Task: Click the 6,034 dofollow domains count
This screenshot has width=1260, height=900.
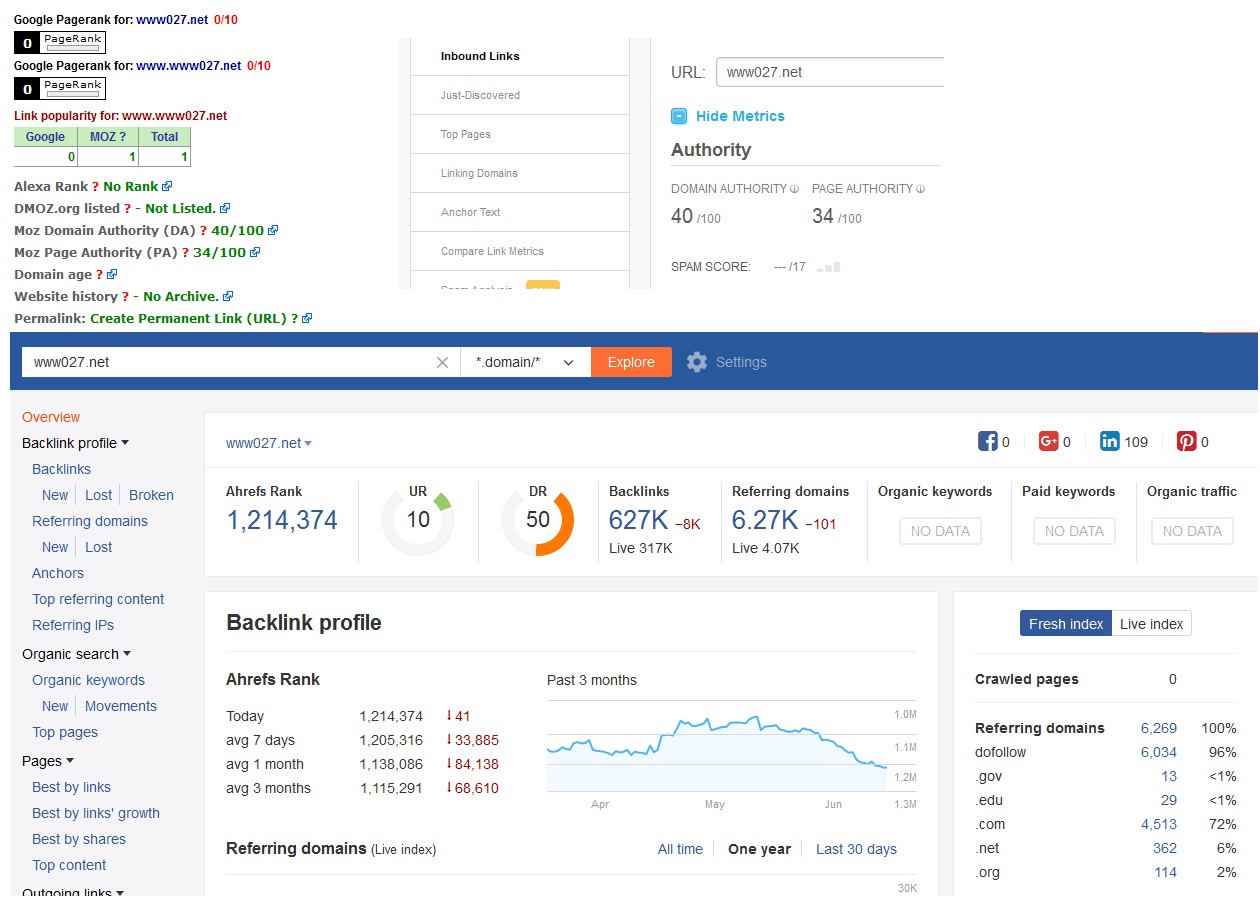Action: coord(1159,752)
